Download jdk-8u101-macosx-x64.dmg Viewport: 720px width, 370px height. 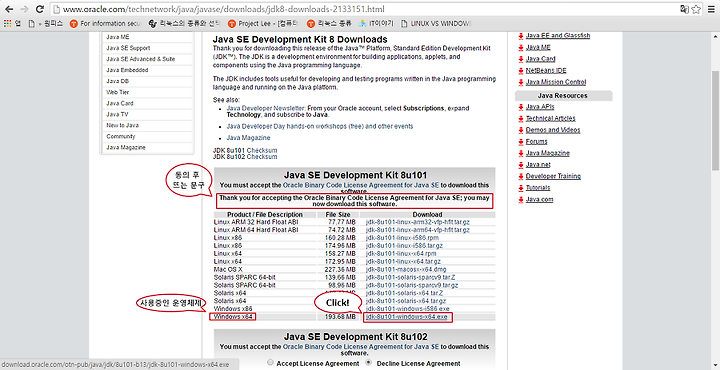[406, 269]
